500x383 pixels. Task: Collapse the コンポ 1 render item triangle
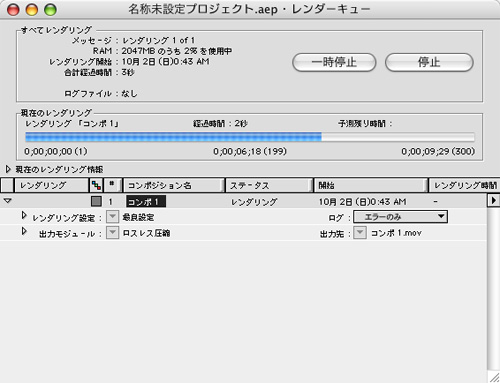8,201
